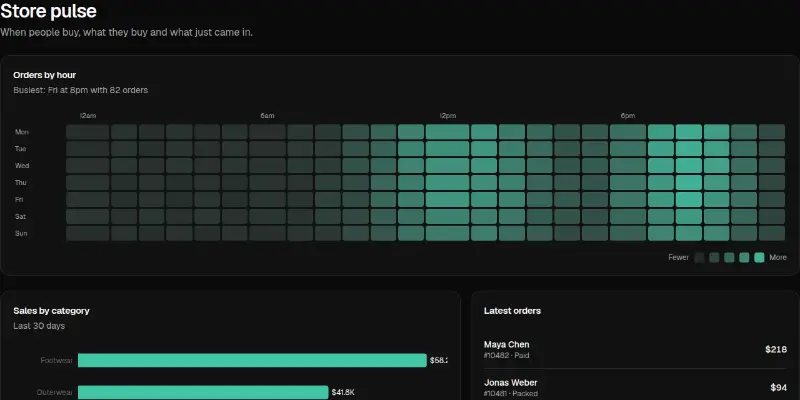Click the darkest legend swatch beside Fewer
Viewport: 800px width, 400px height.
click(x=699, y=258)
